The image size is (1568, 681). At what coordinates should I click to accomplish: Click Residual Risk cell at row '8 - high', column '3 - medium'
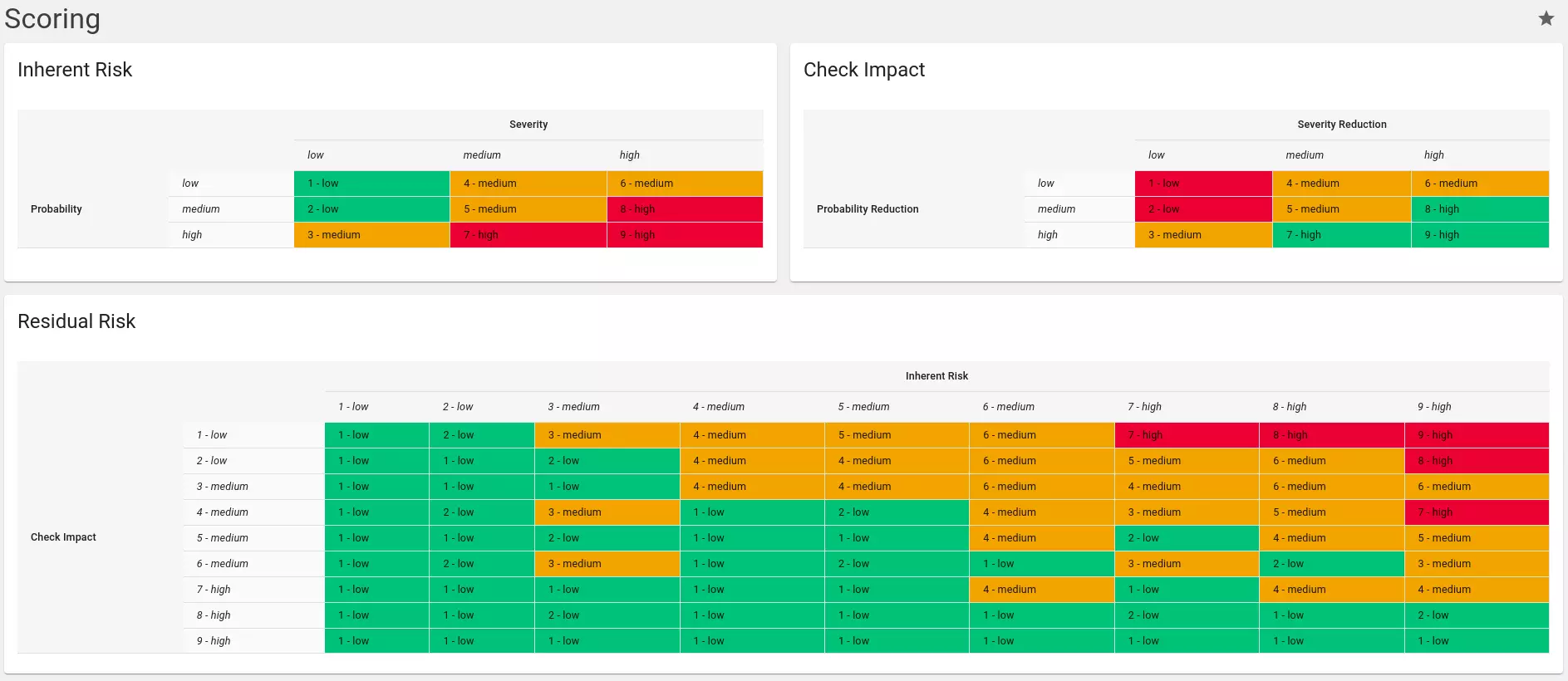point(607,615)
